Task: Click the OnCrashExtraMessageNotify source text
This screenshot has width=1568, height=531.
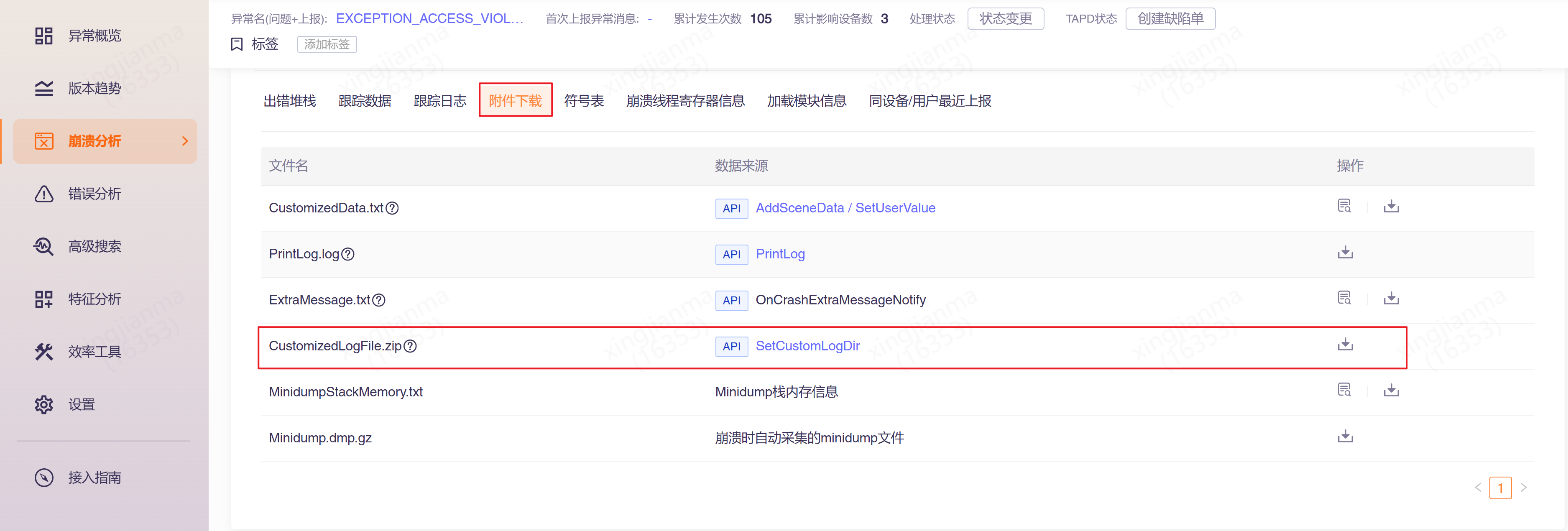Action: click(x=840, y=300)
